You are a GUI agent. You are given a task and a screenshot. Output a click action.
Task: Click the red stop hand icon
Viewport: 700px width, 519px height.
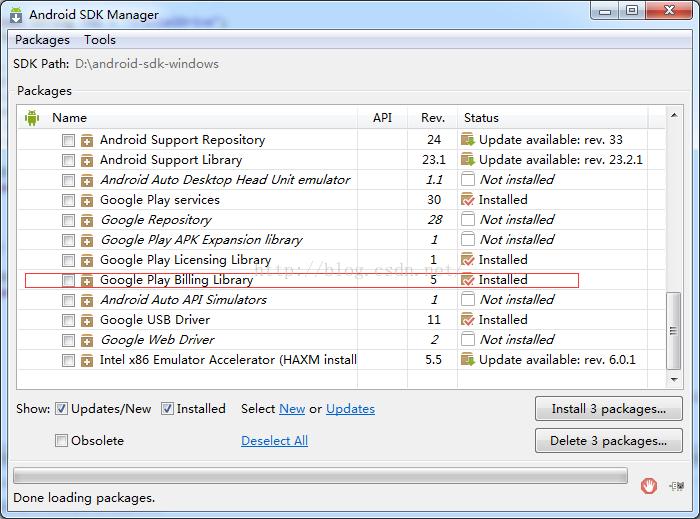pos(649,486)
